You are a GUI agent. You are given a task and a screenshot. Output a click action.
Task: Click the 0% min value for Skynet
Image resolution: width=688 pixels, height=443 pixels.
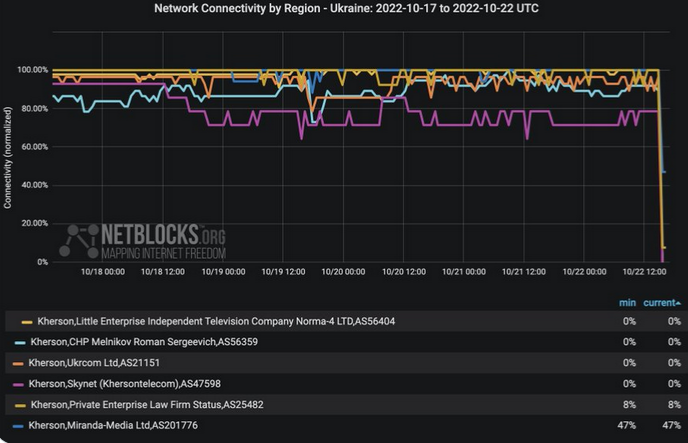[x=629, y=384]
